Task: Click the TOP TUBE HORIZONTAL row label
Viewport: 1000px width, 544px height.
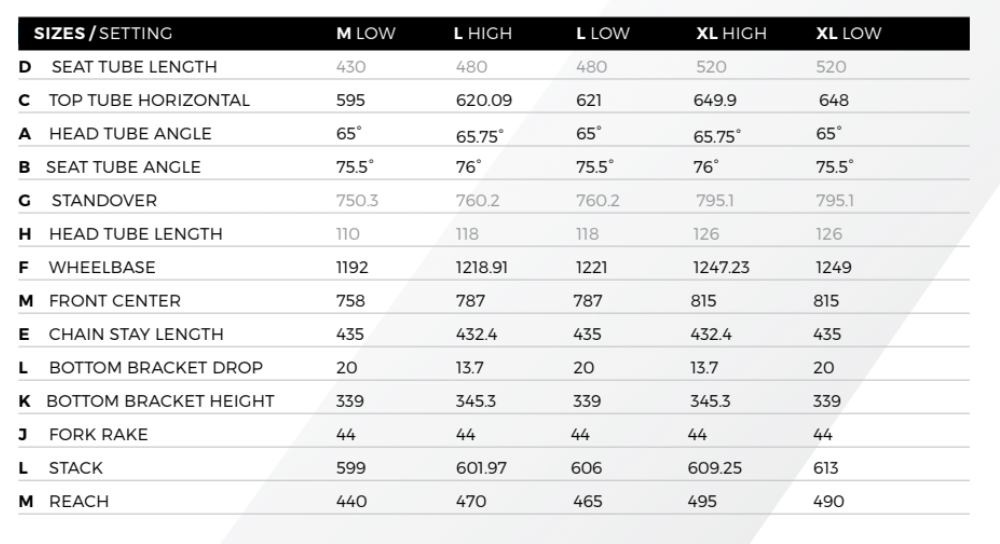Action: (x=149, y=100)
